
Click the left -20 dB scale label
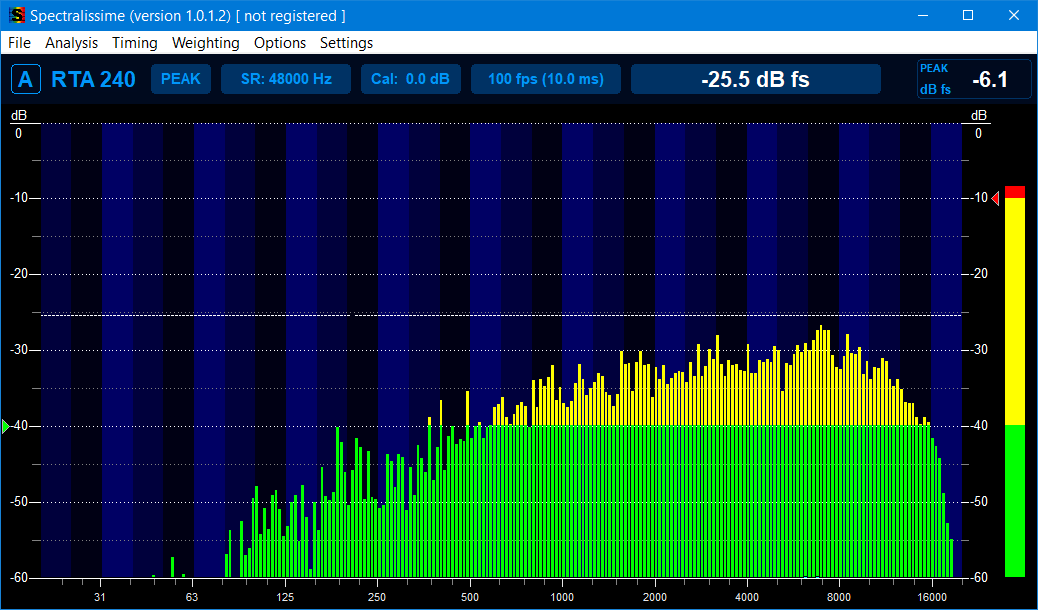(x=20, y=274)
